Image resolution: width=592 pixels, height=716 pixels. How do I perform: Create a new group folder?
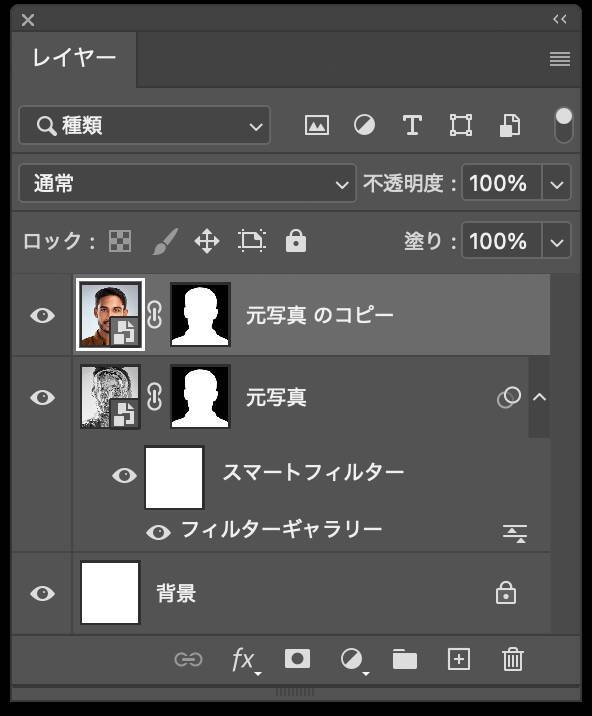tap(405, 659)
